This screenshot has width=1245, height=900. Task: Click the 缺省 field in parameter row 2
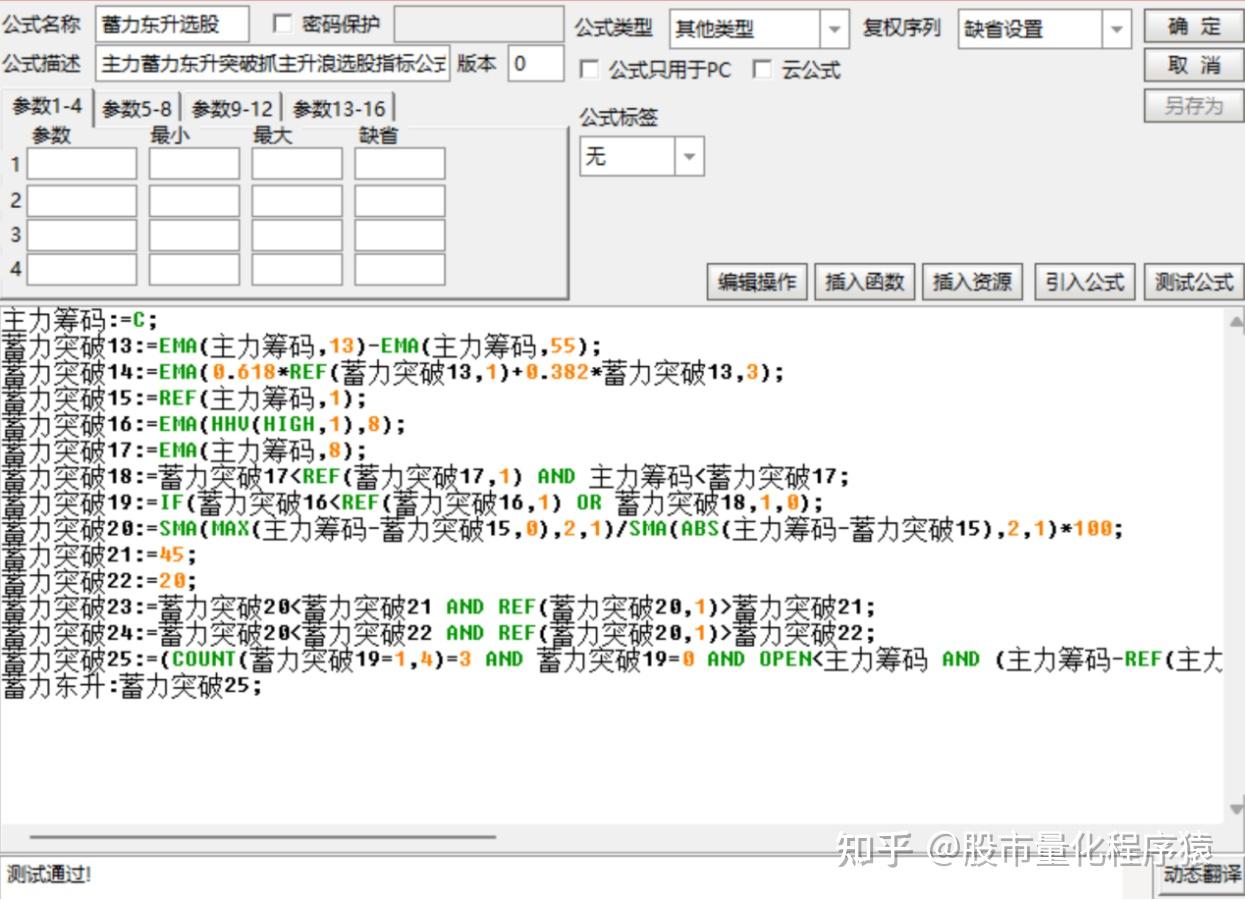pos(400,200)
